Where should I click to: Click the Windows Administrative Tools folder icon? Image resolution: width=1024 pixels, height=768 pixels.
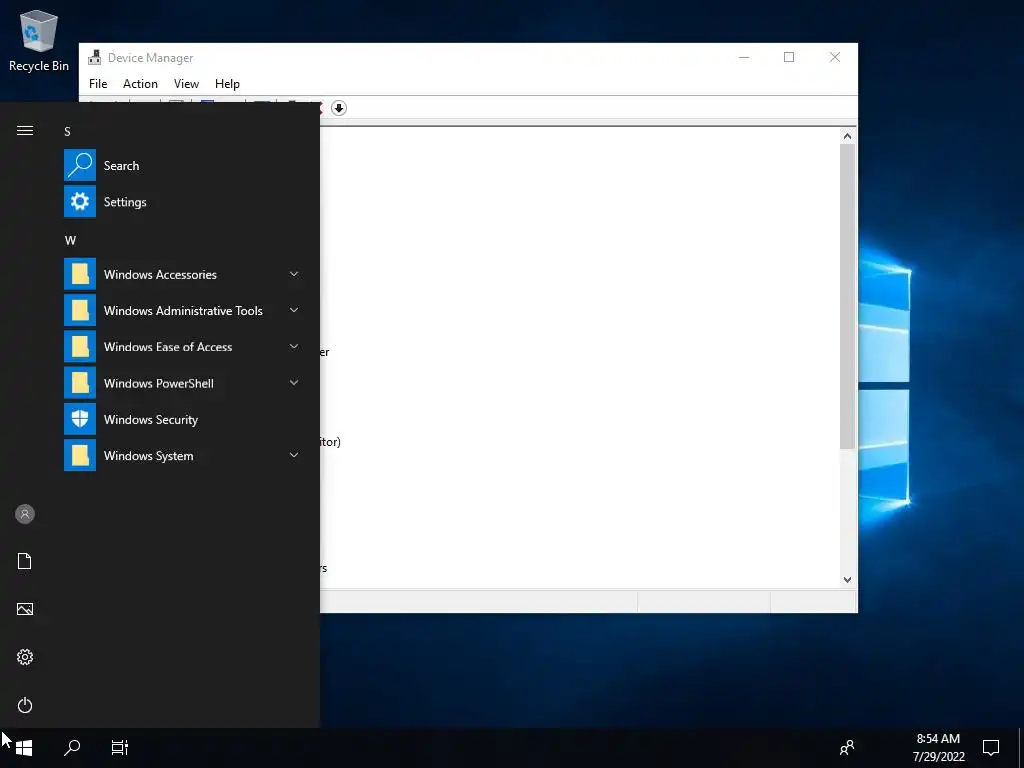pos(80,310)
